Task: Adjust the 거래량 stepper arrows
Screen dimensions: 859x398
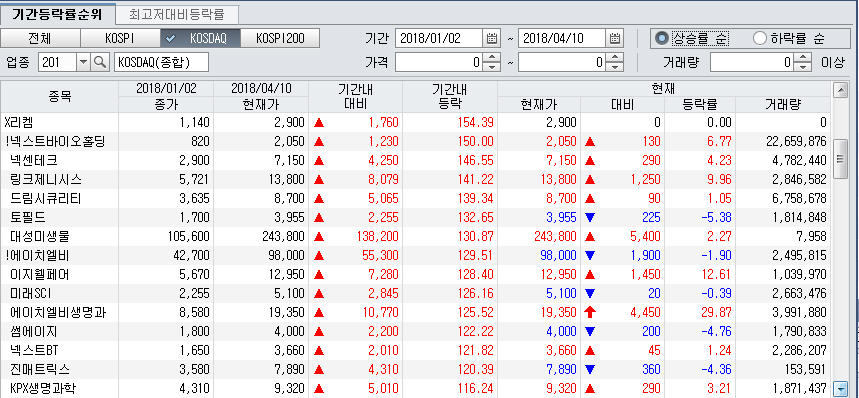Action: (x=804, y=62)
